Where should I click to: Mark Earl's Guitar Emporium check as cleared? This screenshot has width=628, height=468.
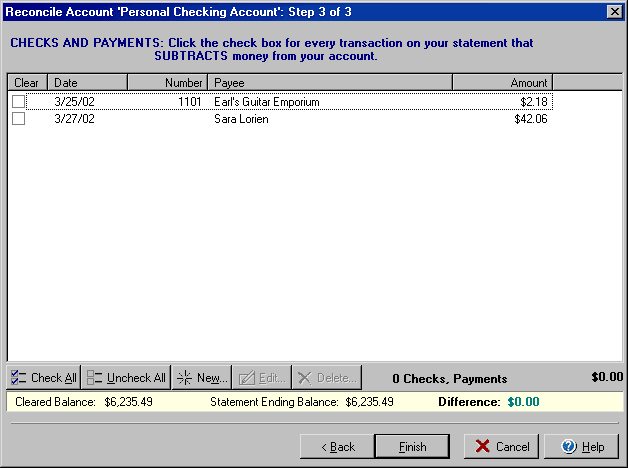pos(18,102)
